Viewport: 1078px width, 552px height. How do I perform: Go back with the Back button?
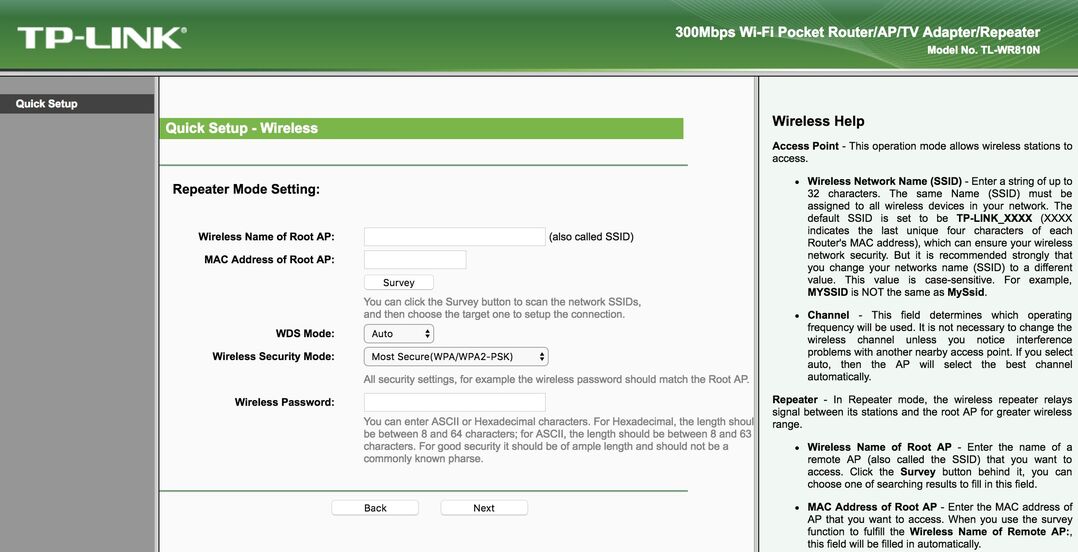coord(375,508)
